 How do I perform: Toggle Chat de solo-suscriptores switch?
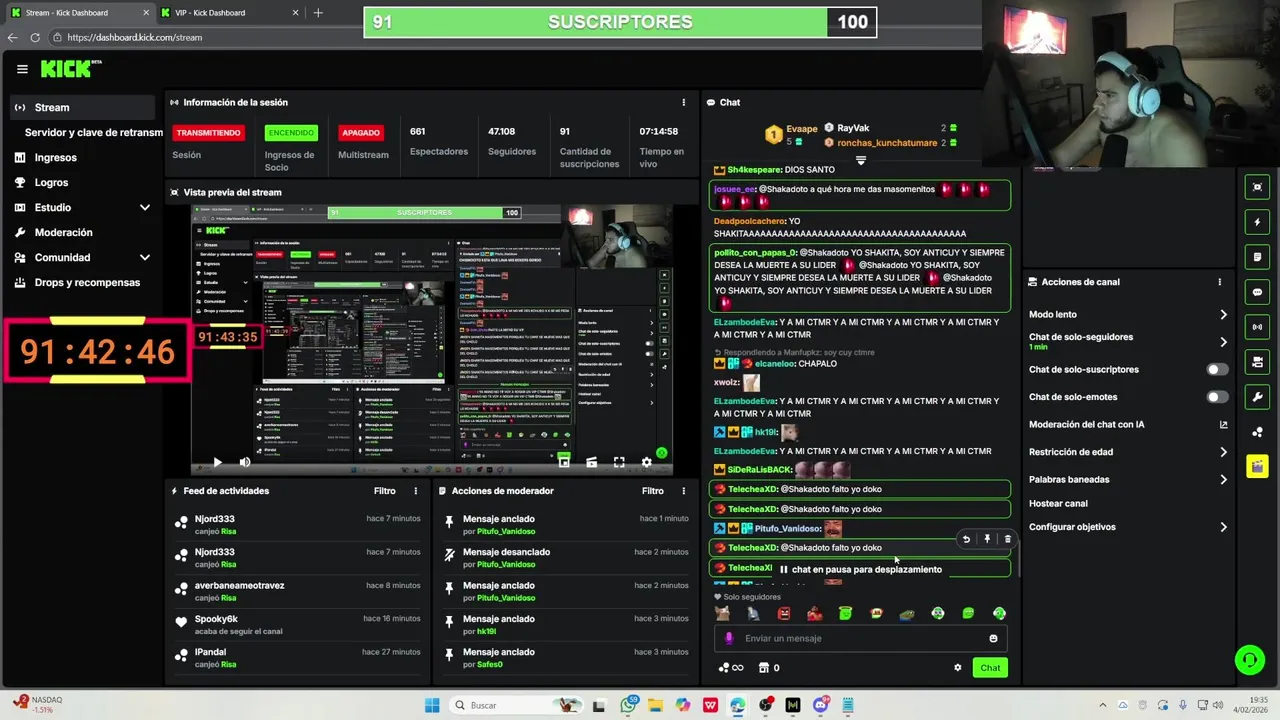point(1217,369)
